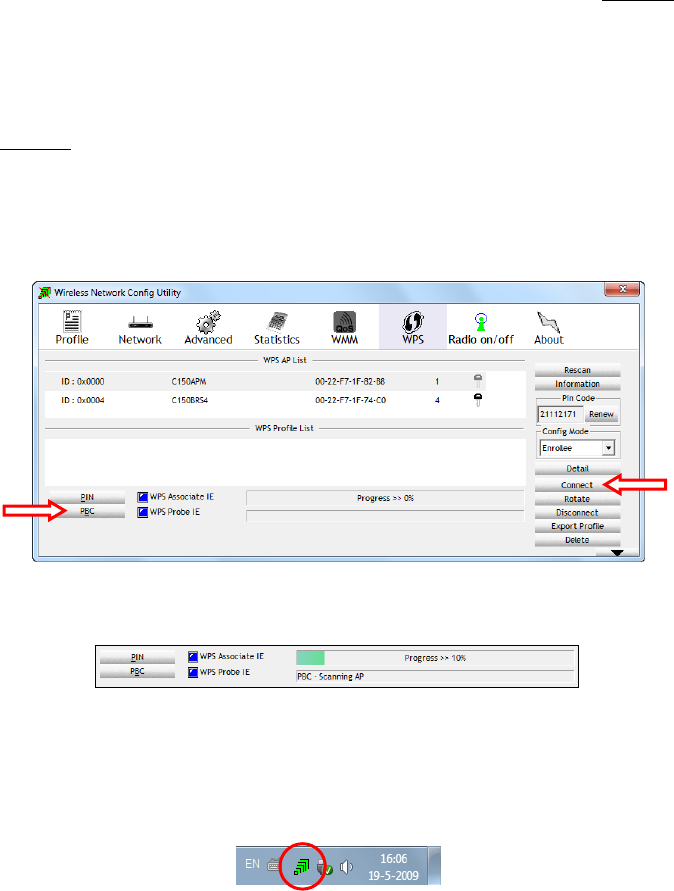The image size is (674, 891).
Task: Switch to the Network tab
Action: point(140,328)
